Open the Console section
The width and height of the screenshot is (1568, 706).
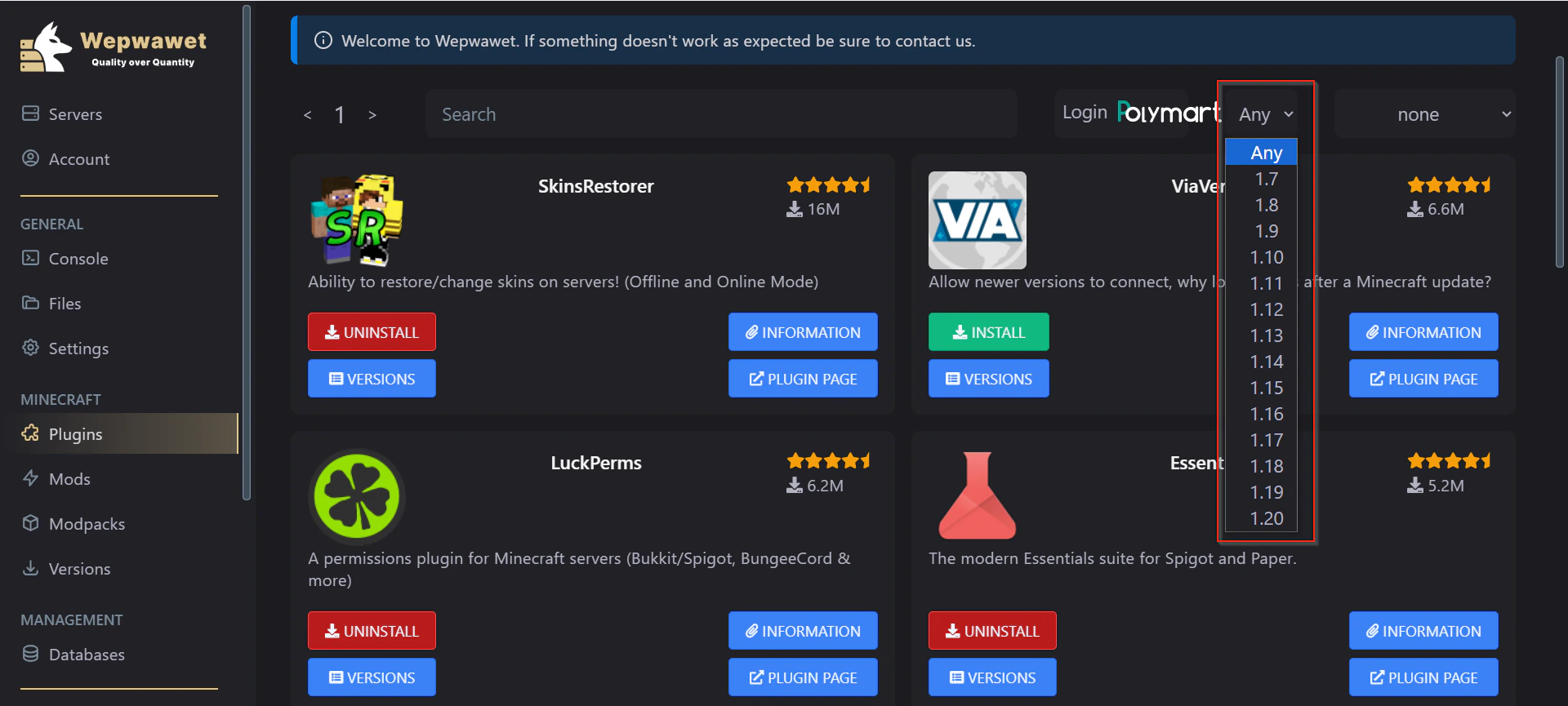[65, 259]
